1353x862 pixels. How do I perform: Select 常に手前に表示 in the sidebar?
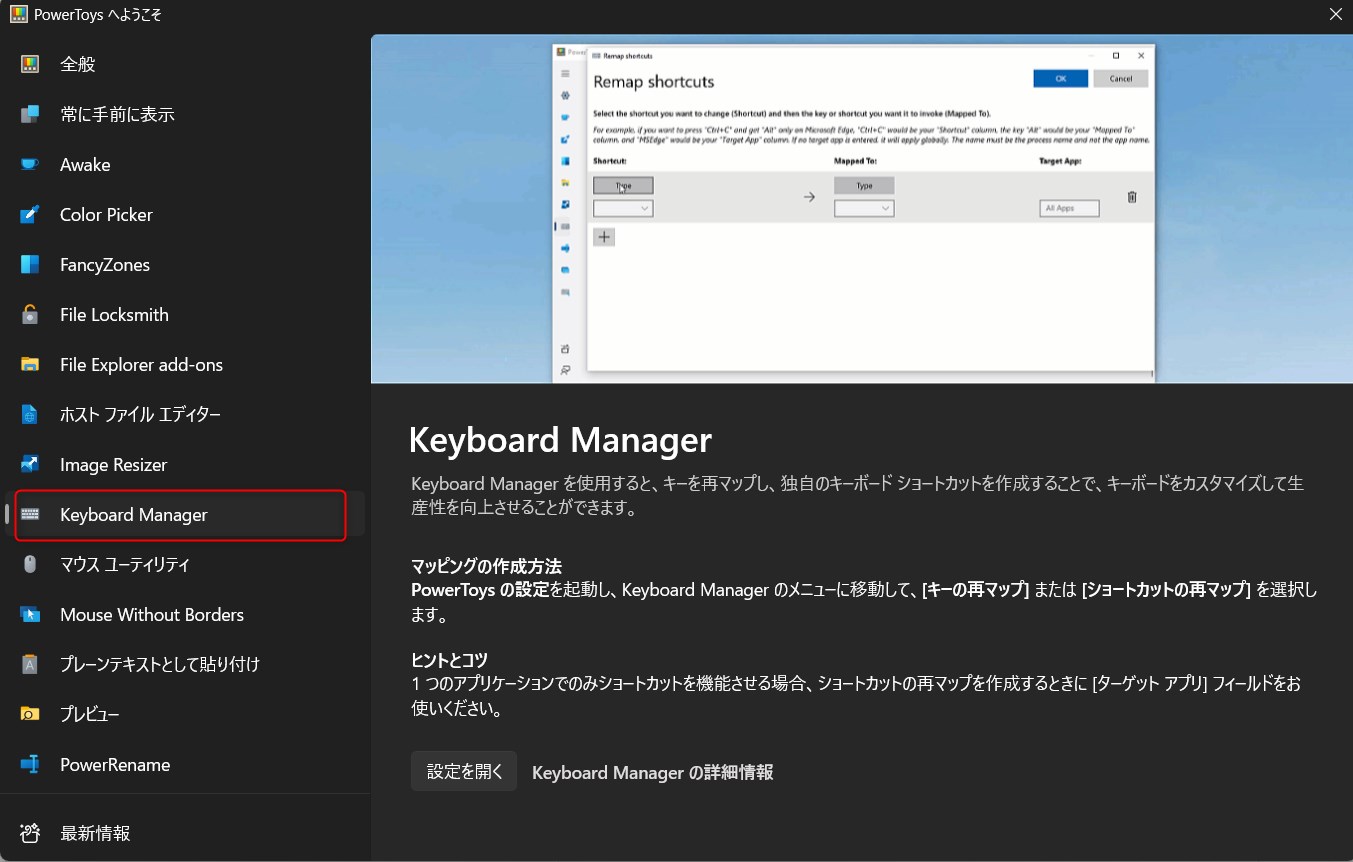(x=185, y=114)
